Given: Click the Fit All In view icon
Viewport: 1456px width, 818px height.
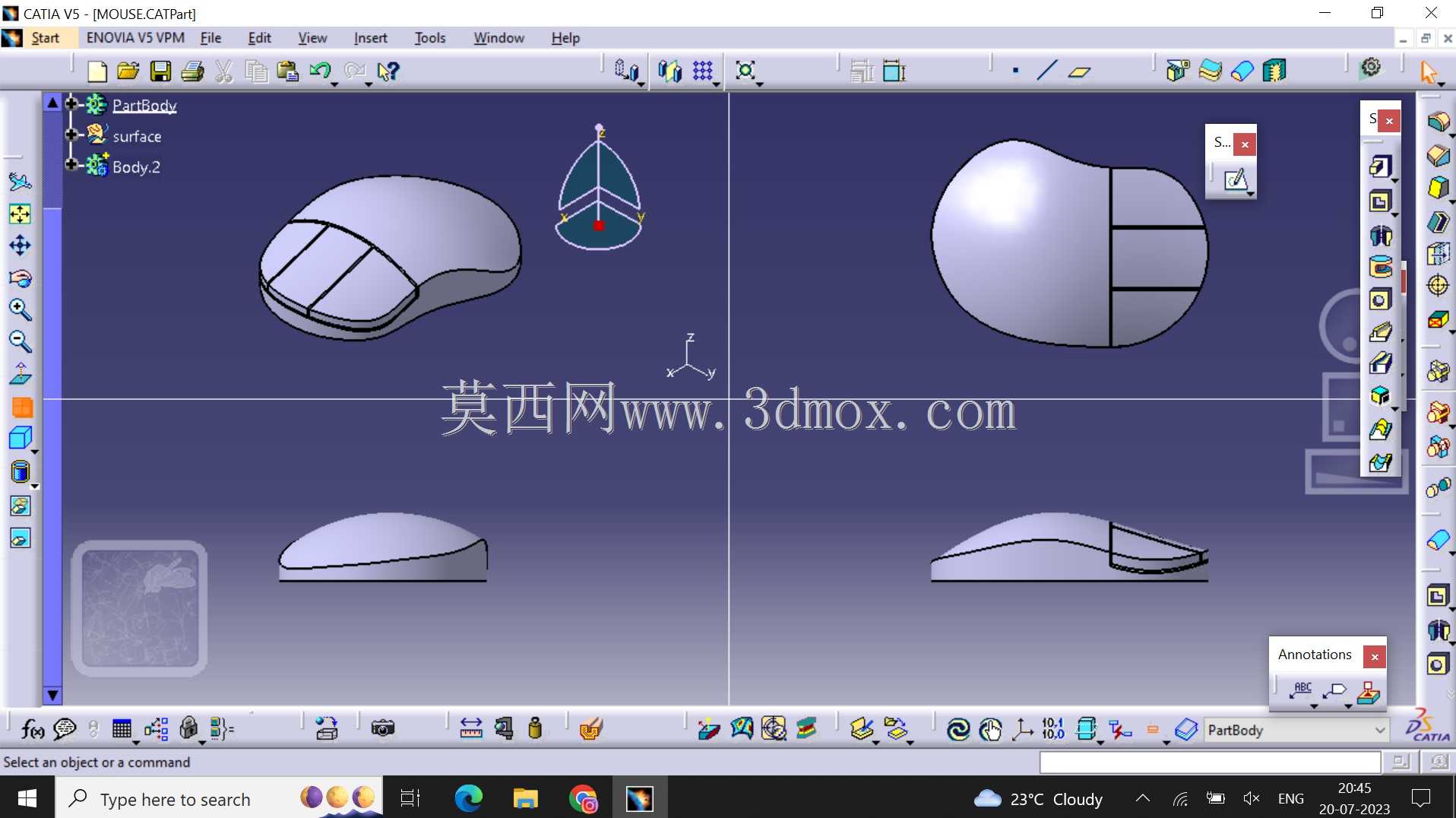Looking at the screenshot, I should 20,214.
